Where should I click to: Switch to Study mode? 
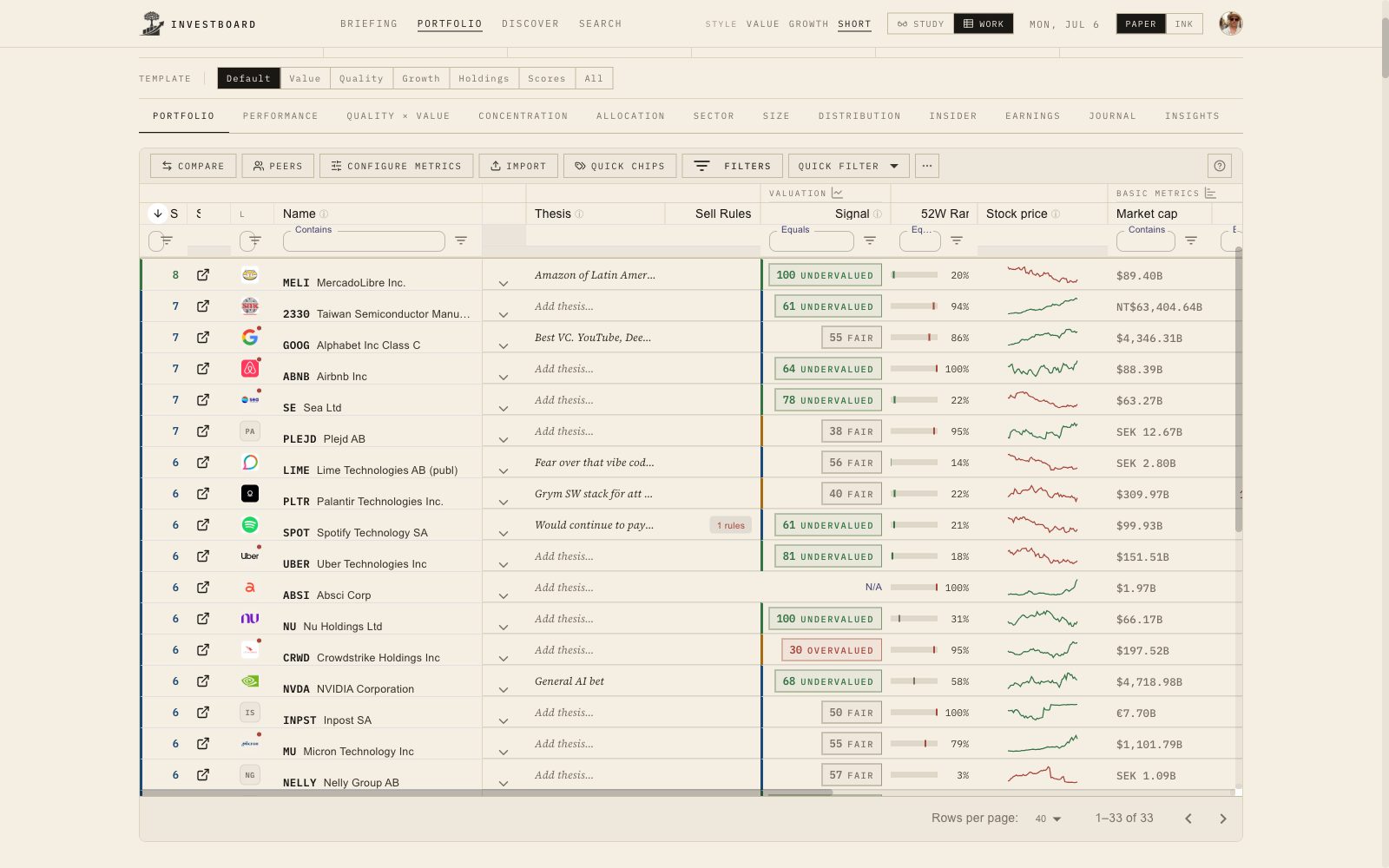point(920,23)
